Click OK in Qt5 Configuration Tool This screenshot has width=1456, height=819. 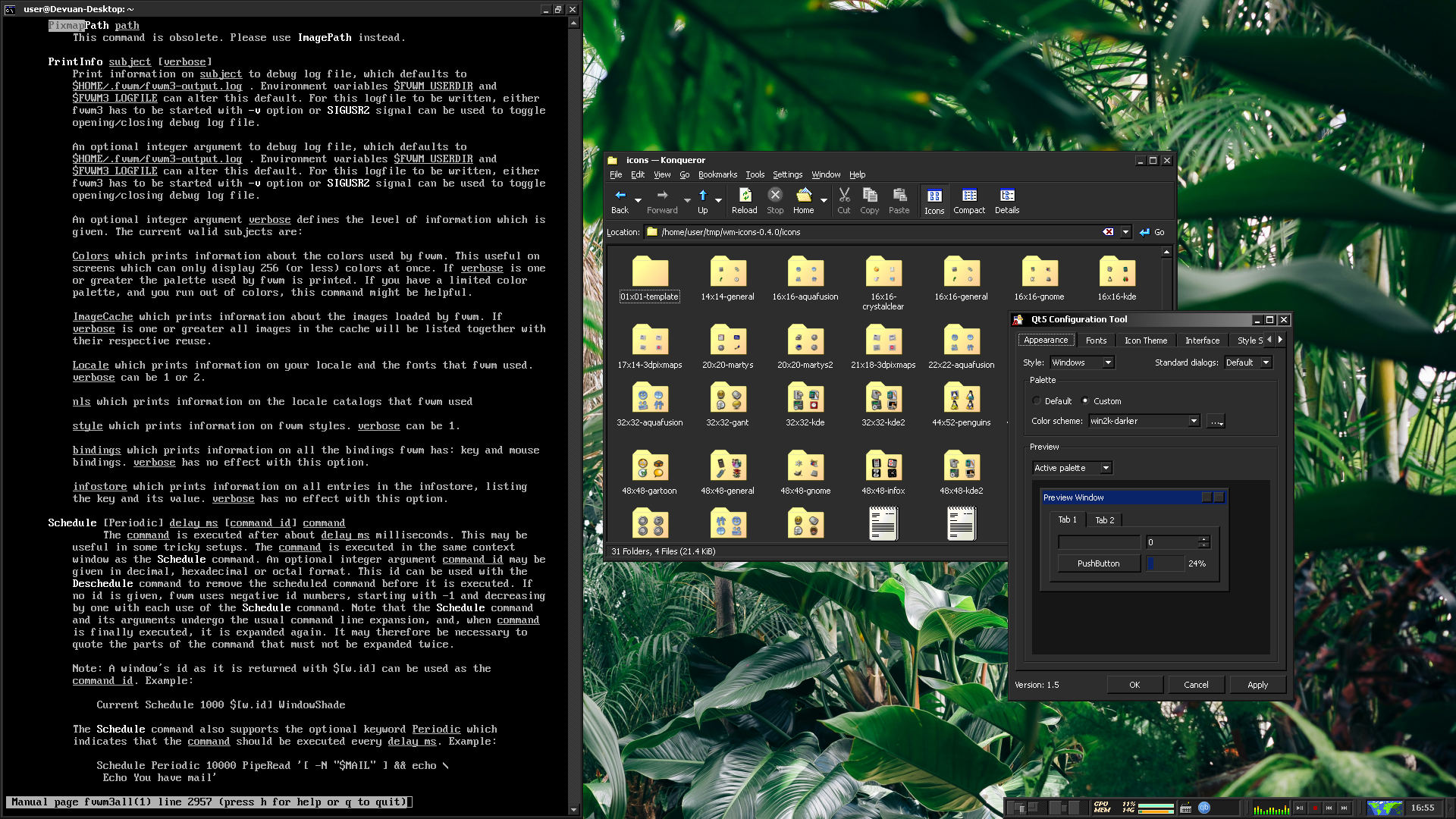coord(1134,685)
